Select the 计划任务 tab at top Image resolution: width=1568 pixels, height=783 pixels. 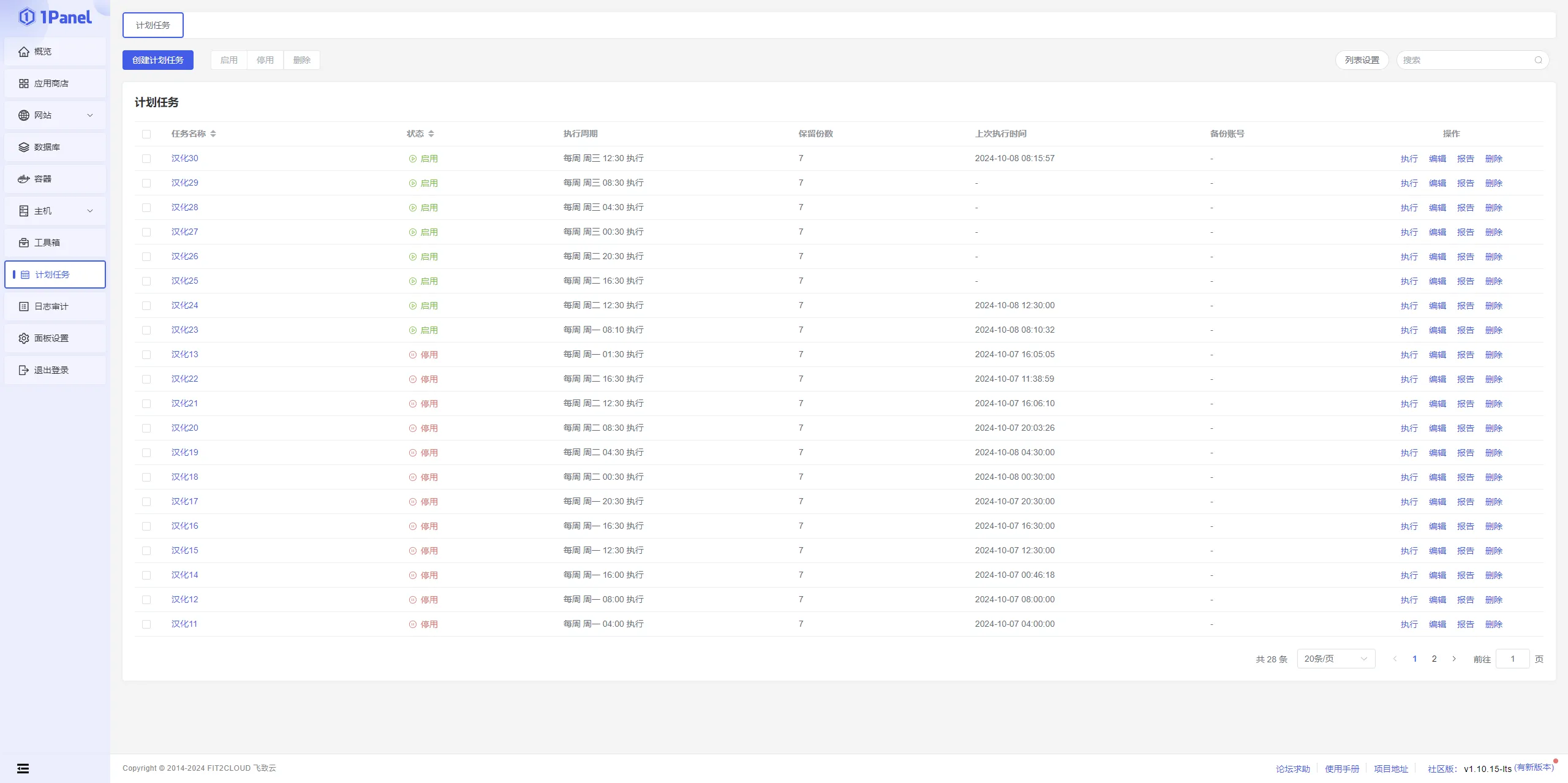[x=153, y=25]
